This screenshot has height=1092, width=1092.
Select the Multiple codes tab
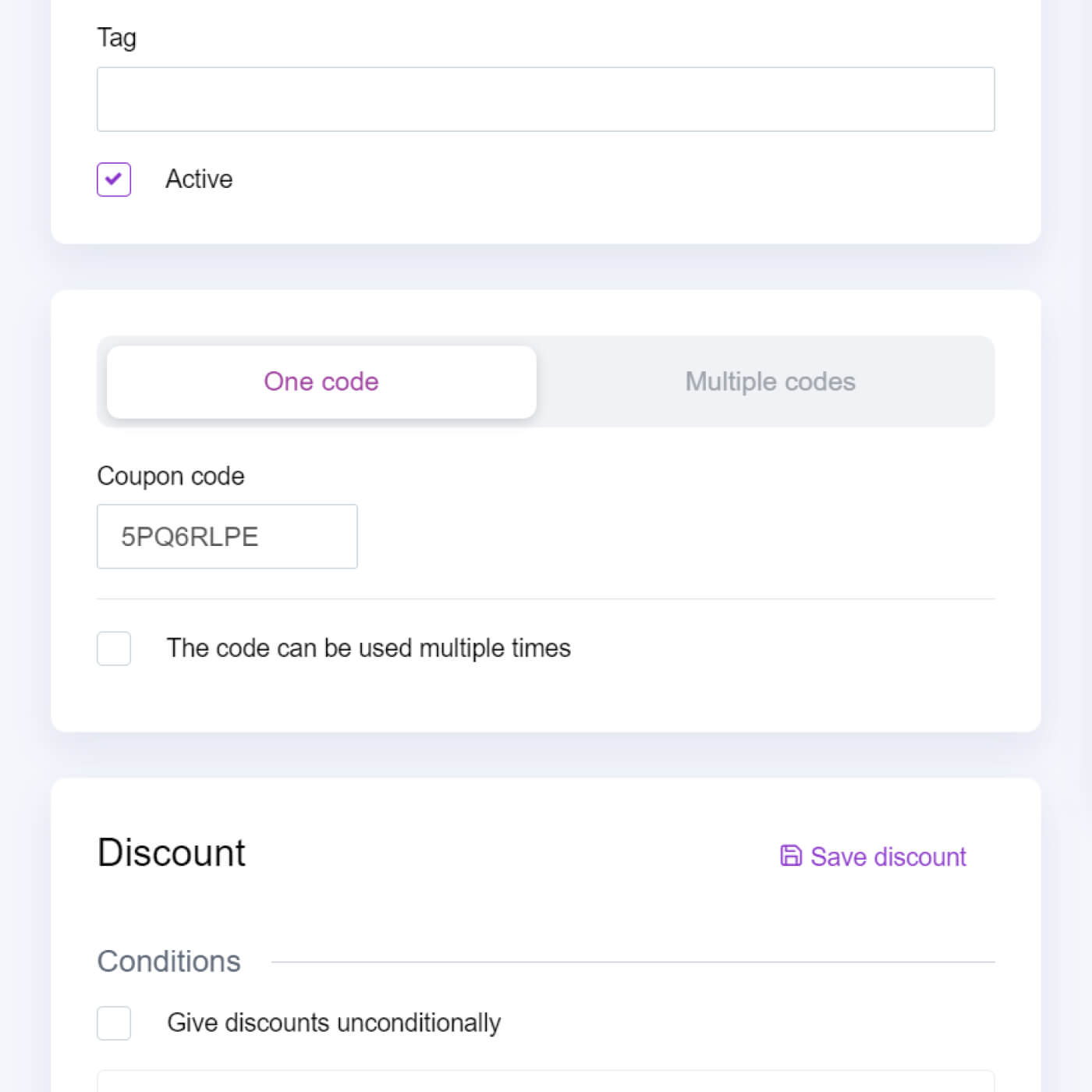click(x=770, y=382)
